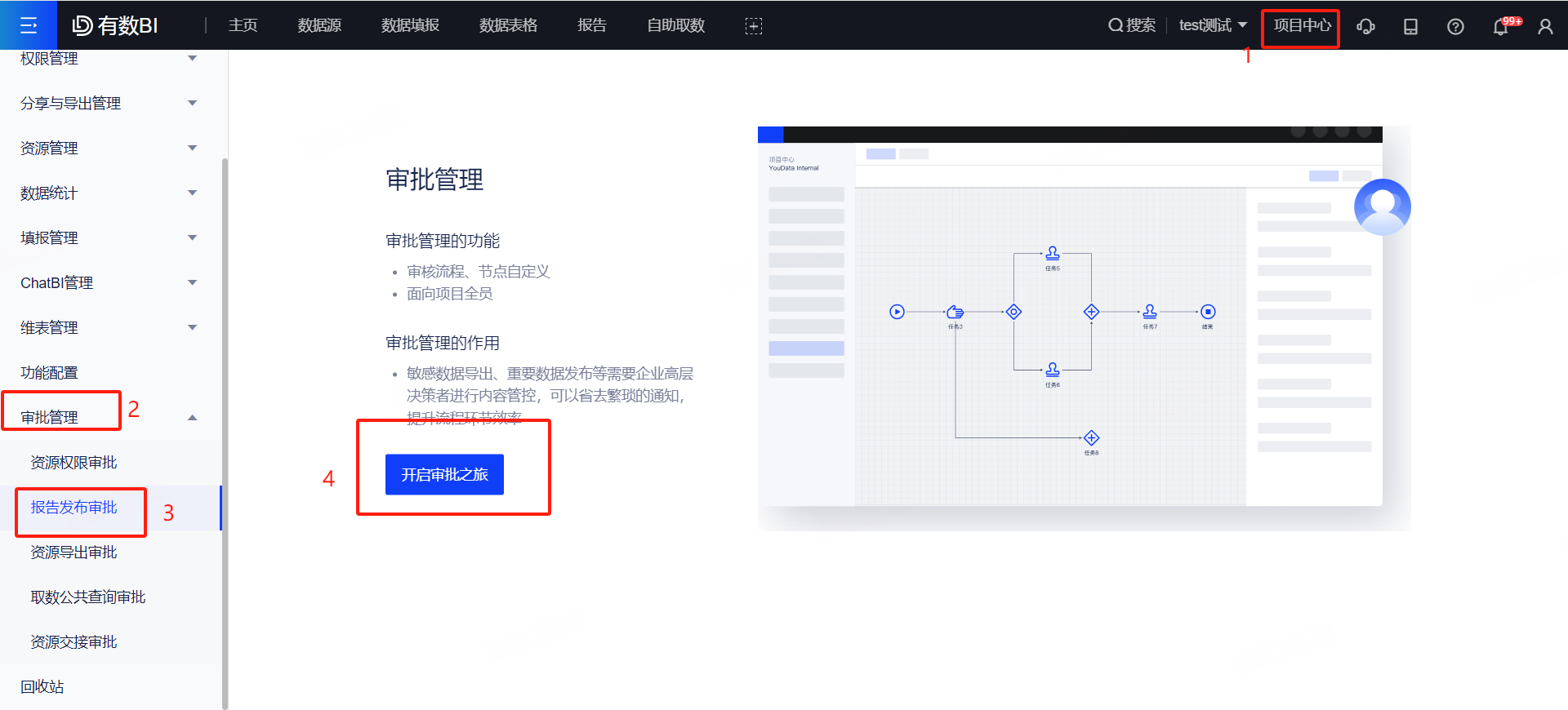Open the test测试 project dropdown
Image resolution: width=1568 pixels, height=710 pixels.
coord(1212,25)
